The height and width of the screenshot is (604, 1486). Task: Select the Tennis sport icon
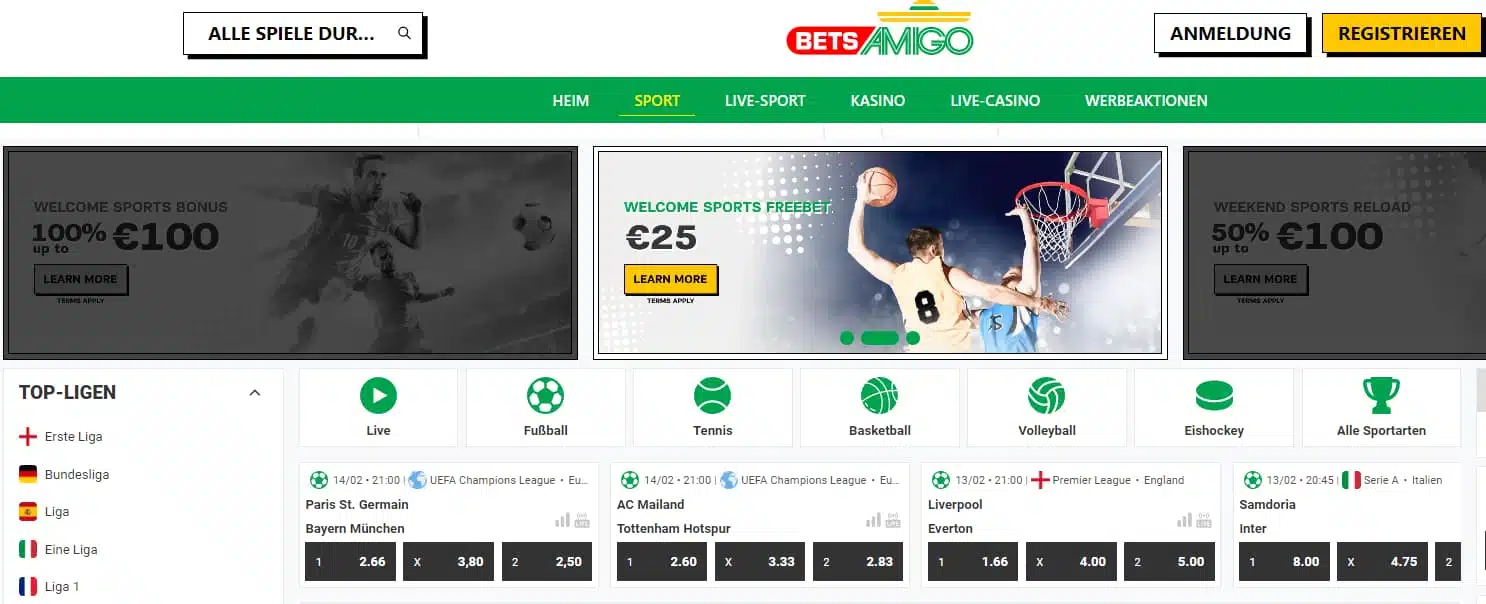(x=712, y=396)
